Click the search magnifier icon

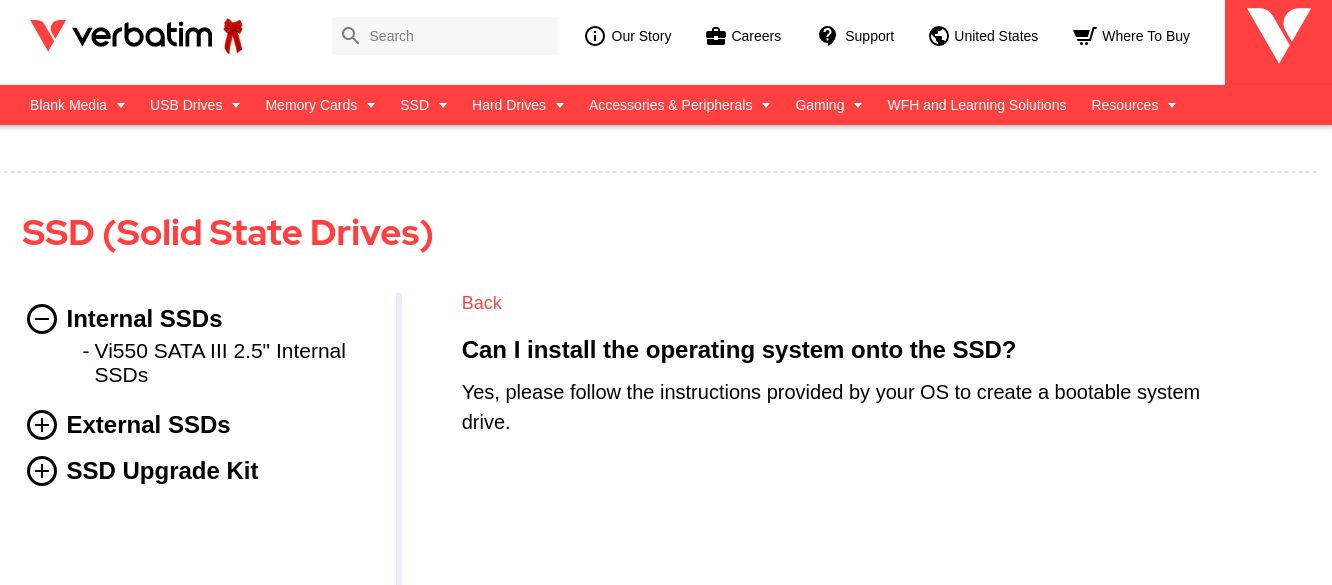pos(350,36)
